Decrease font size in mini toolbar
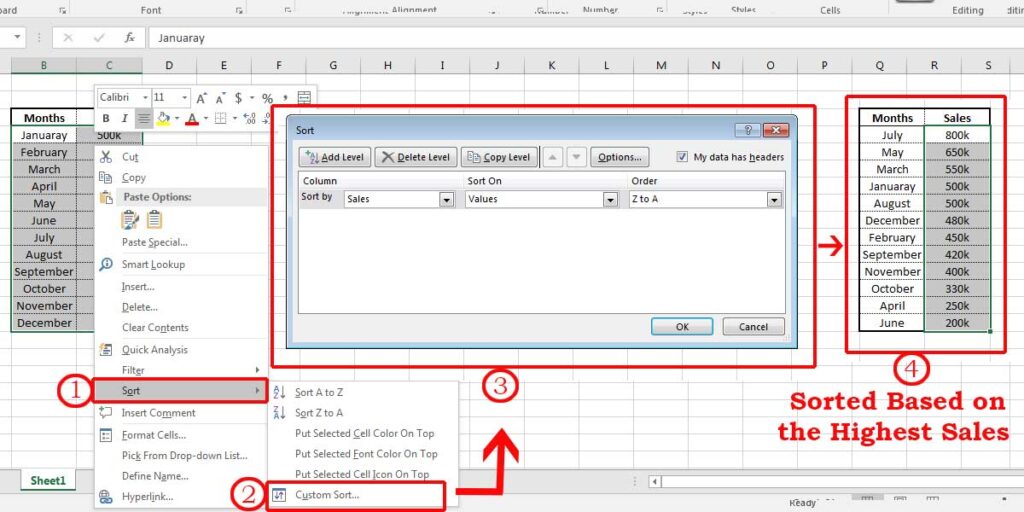 tap(220, 98)
